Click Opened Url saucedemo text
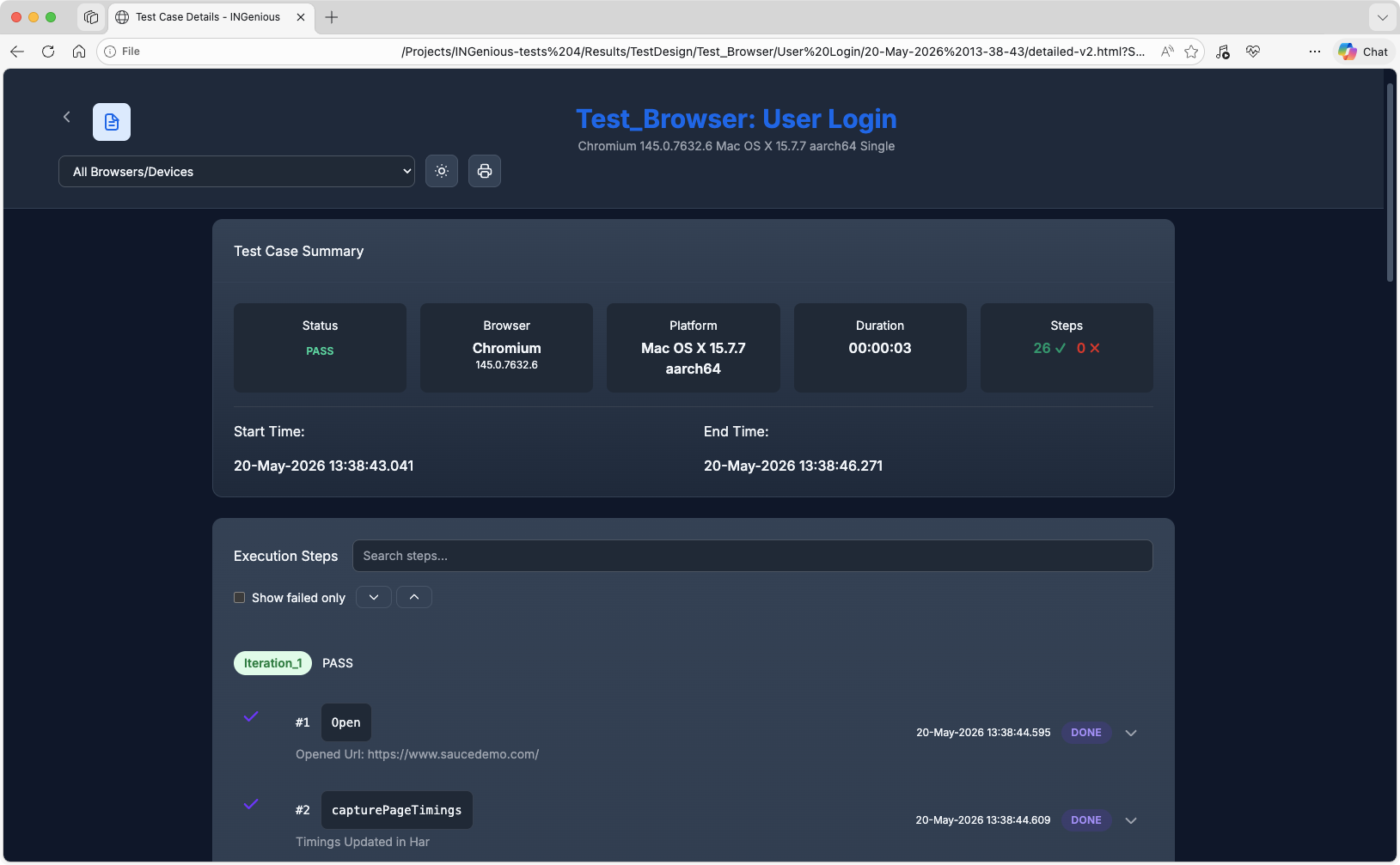The image size is (1400, 865). 417,754
